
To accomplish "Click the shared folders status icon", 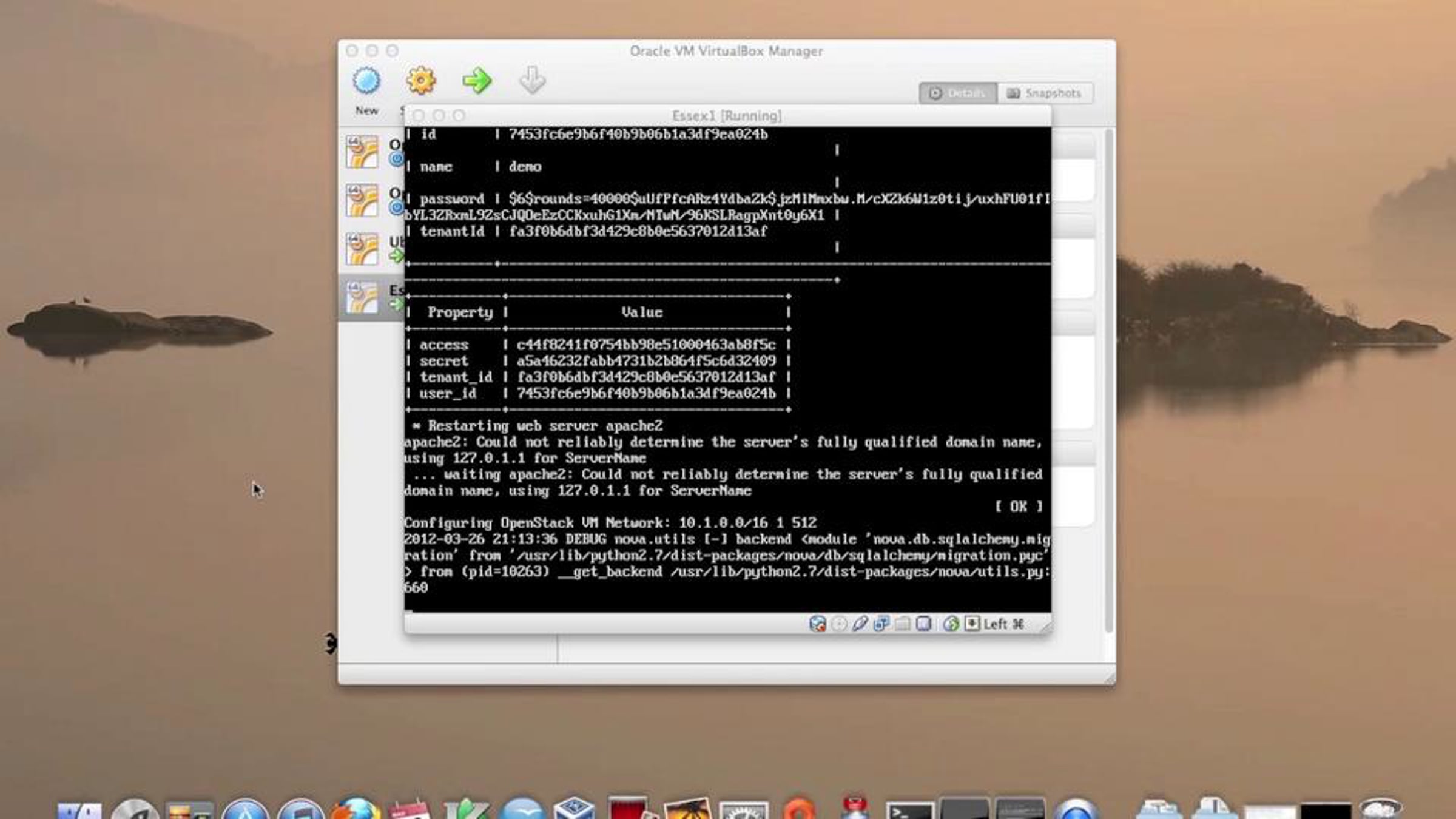I will tap(903, 624).
